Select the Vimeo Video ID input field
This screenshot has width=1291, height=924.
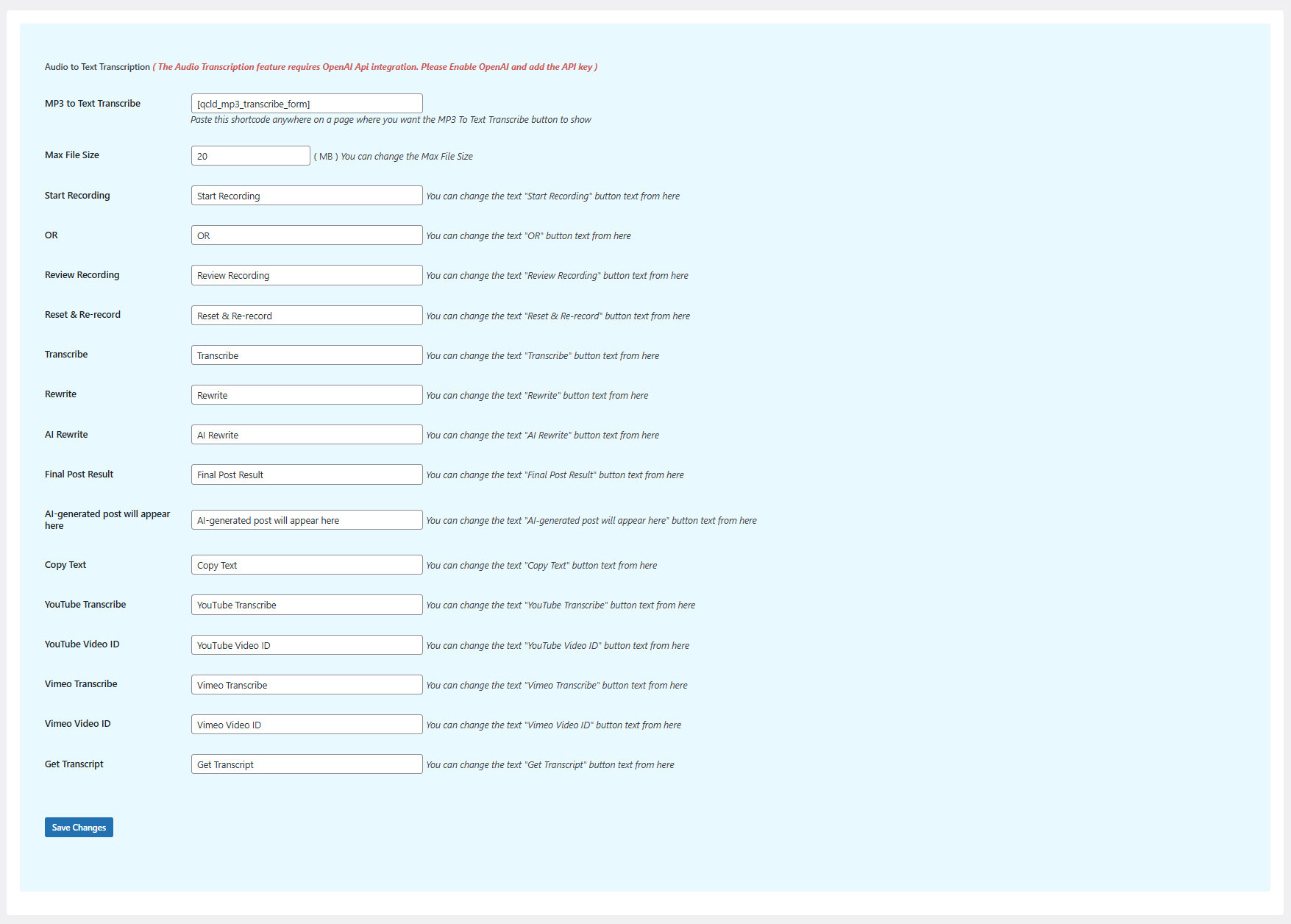(x=306, y=725)
